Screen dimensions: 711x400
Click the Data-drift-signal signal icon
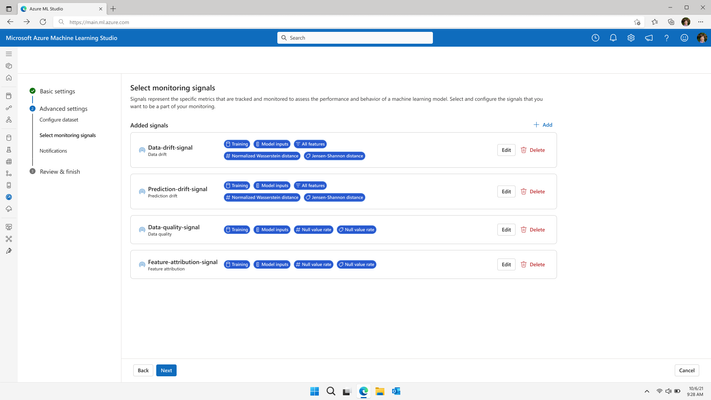coord(142,150)
